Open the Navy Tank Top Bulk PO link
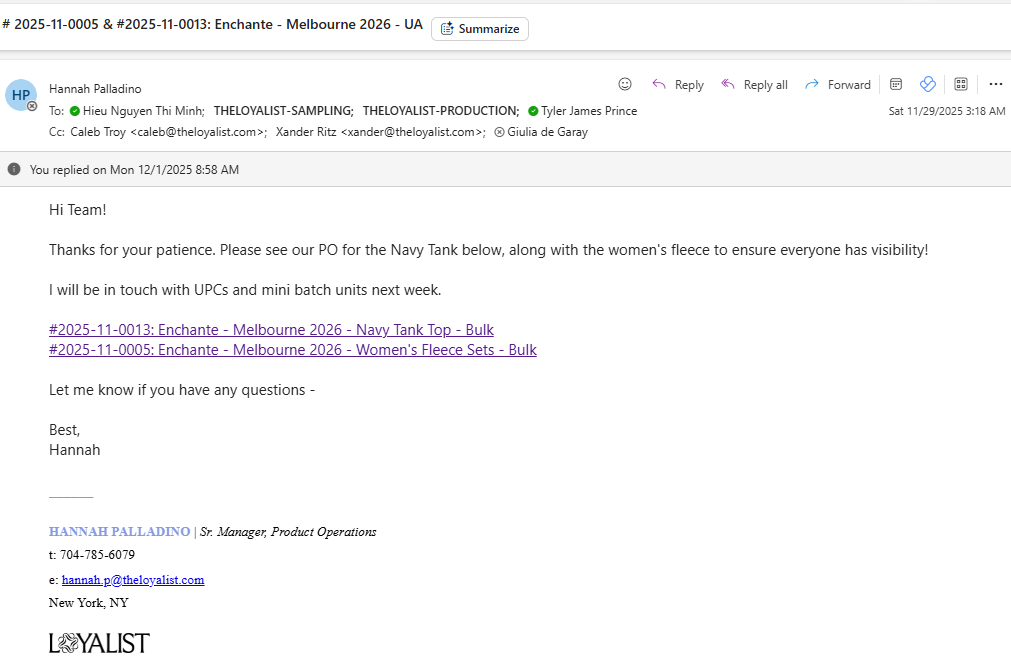Screen dimensions: 1011x661 point(271,330)
